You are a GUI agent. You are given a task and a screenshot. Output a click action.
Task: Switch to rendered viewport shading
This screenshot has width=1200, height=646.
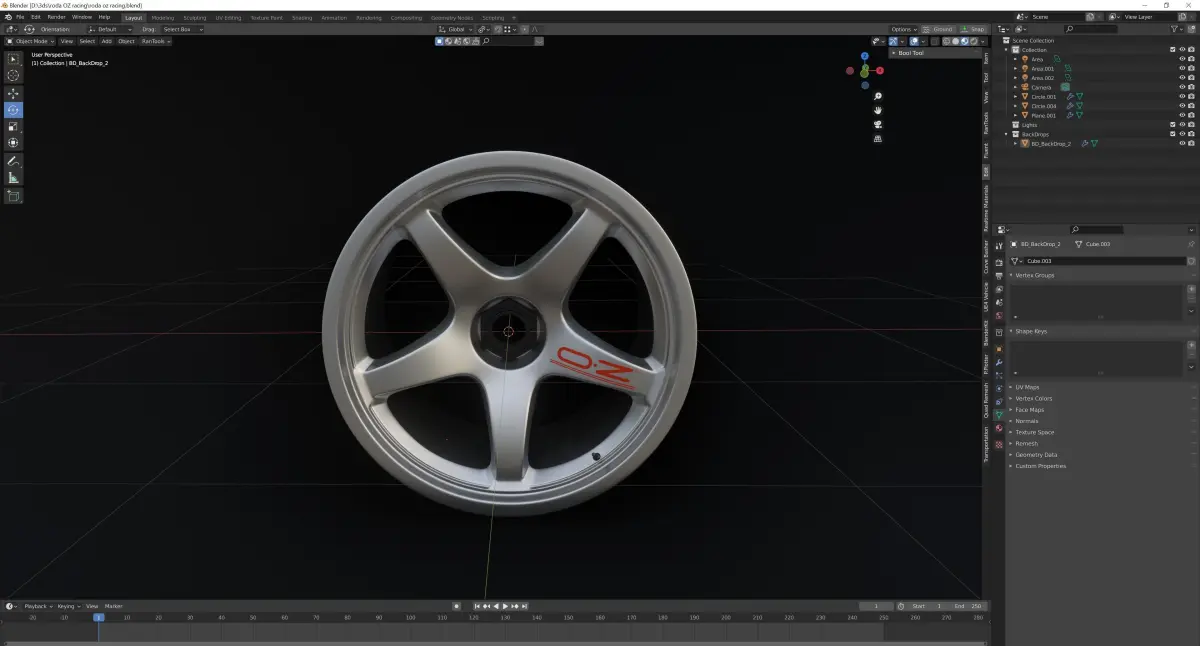click(x=973, y=41)
